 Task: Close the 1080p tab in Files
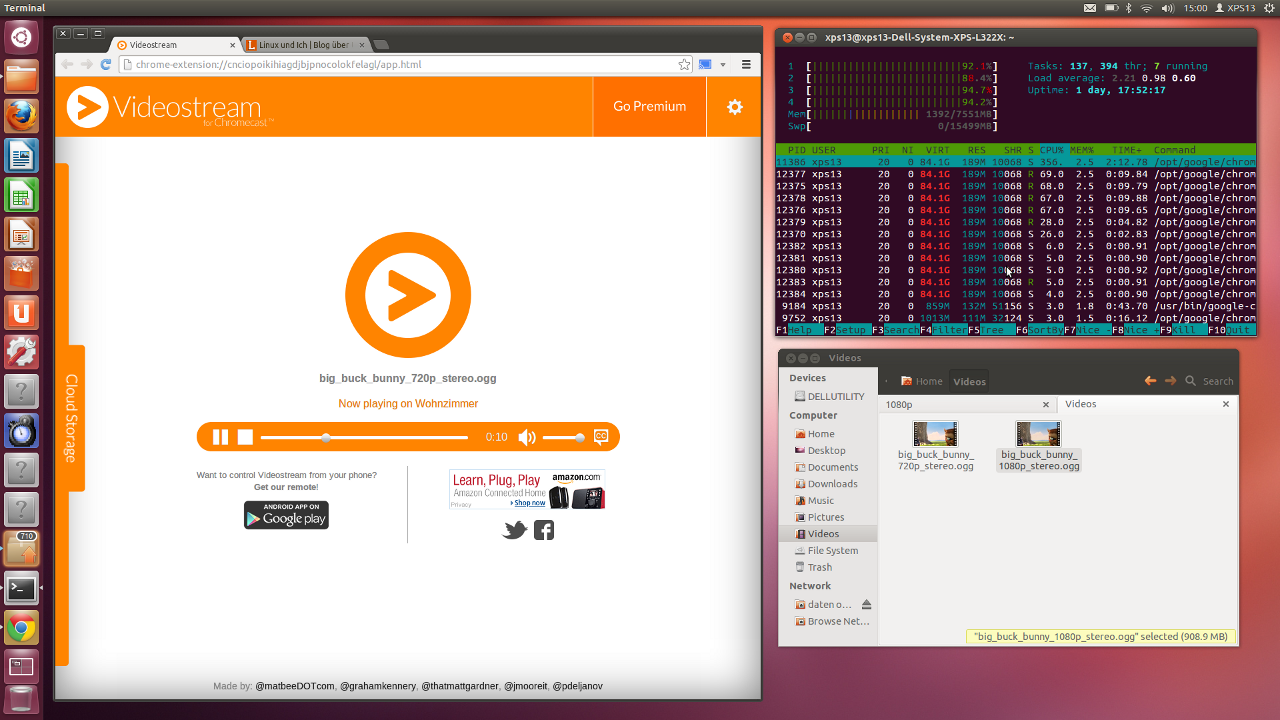coord(1046,405)
